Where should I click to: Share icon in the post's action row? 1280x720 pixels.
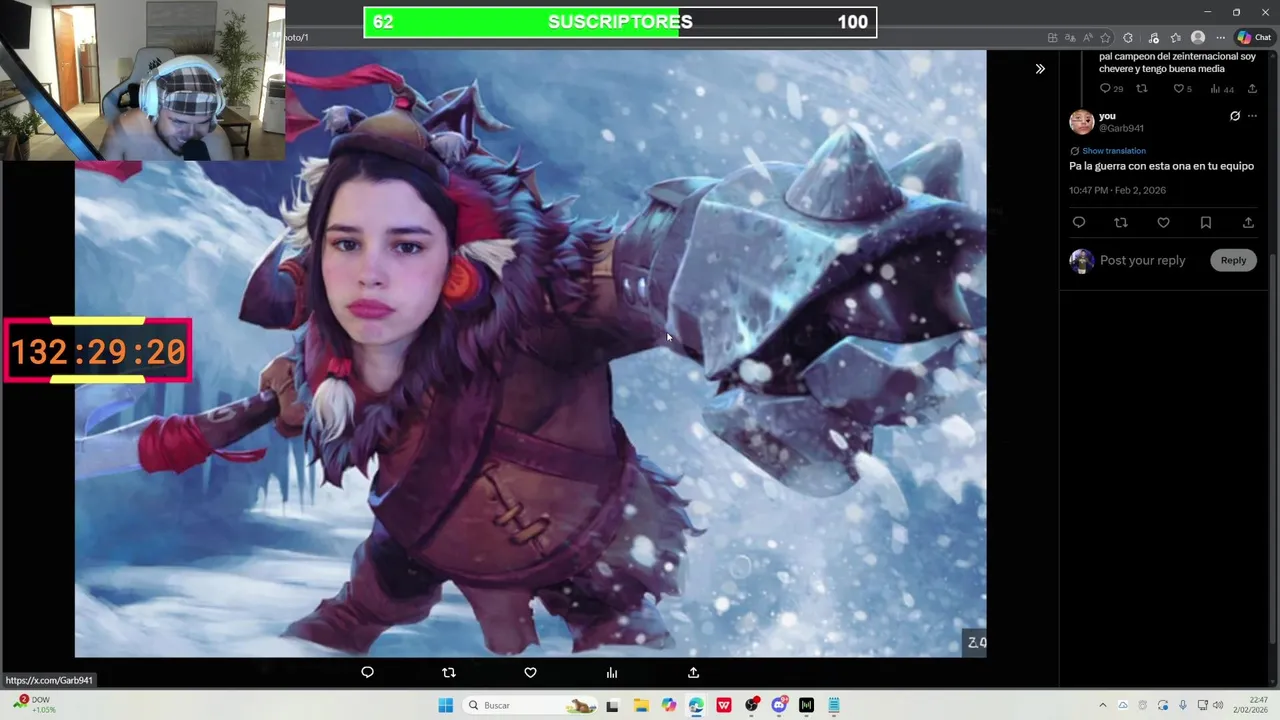coord(1248,223)
